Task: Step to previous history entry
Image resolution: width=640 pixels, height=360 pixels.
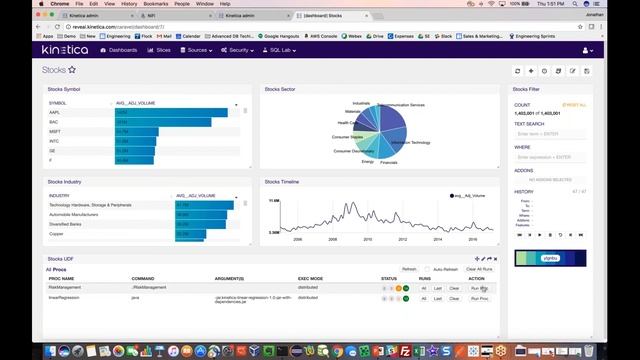Action: (530, 235)
